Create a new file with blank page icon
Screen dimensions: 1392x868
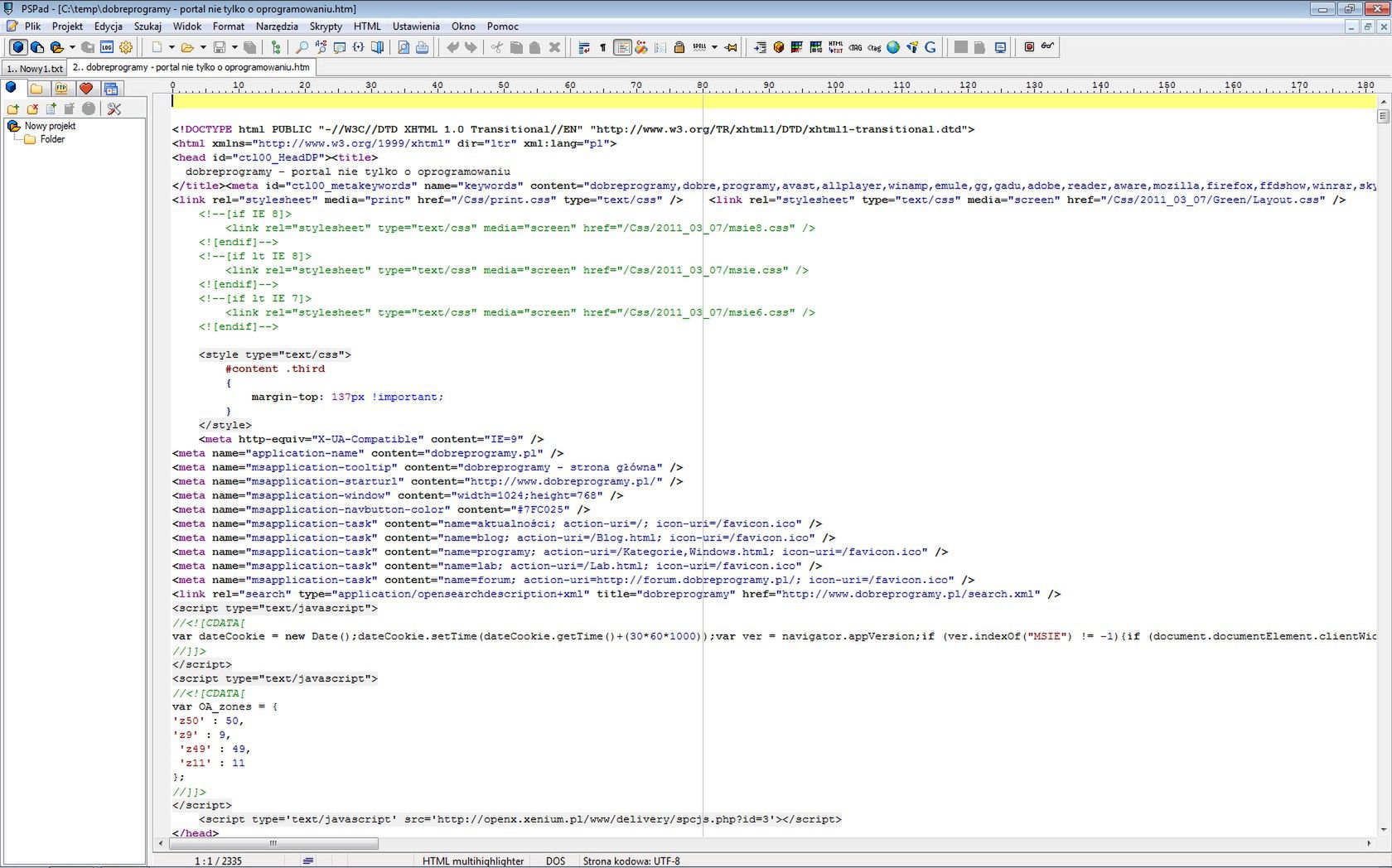tap(156, 47)
